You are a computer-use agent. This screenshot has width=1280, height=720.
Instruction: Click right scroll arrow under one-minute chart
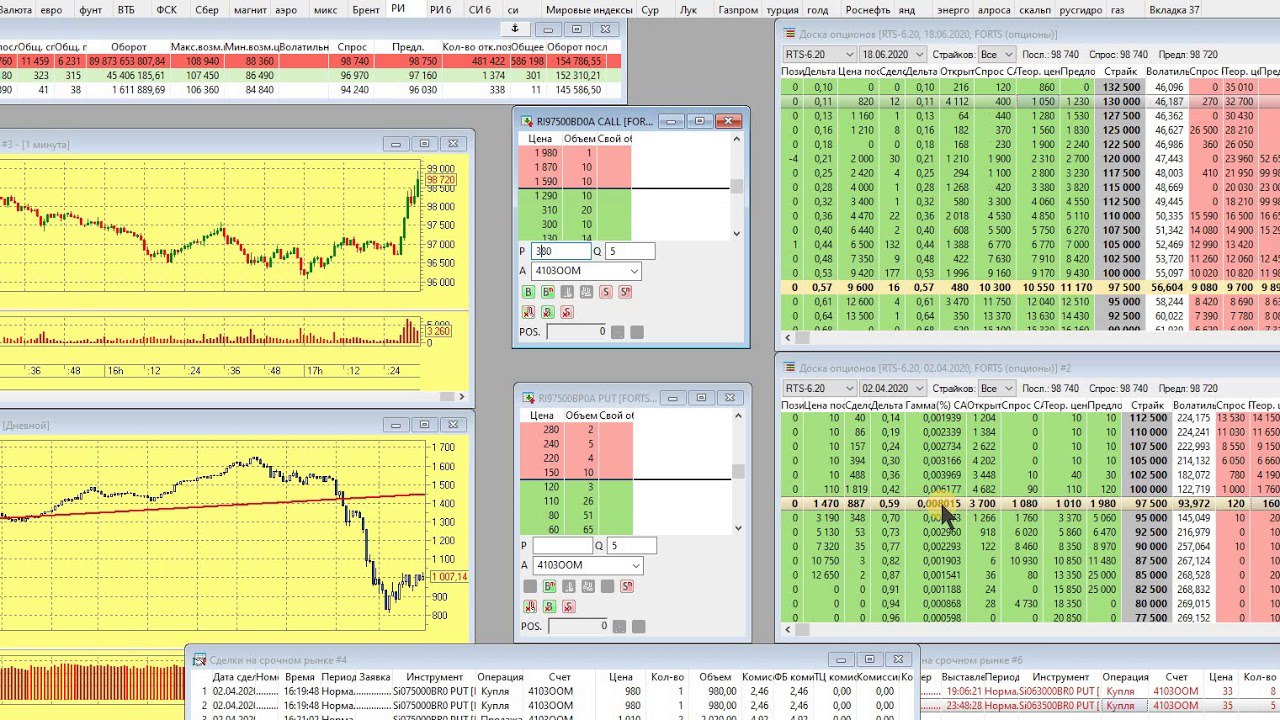(462, 397)
